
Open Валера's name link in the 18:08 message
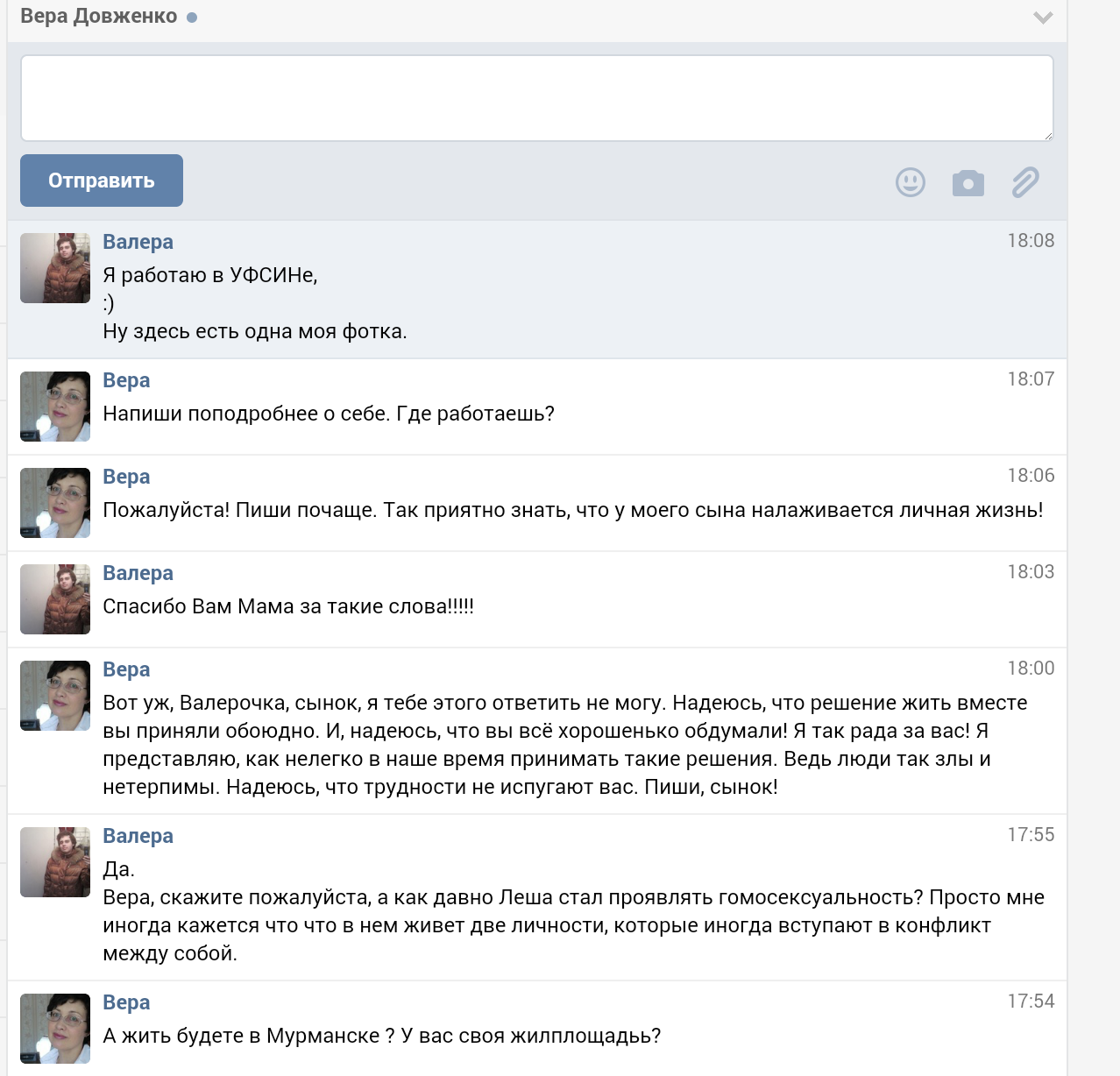[x=138, y=242]
